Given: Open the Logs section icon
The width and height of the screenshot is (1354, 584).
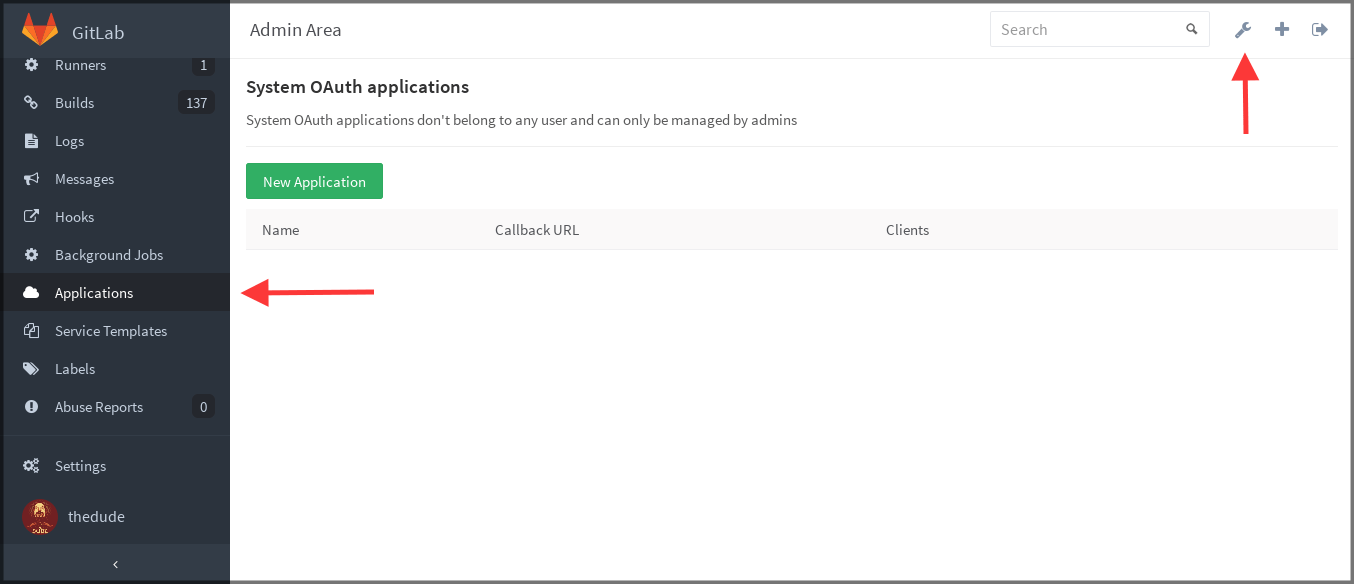Looking at the screenshot, I should point(31,141).
